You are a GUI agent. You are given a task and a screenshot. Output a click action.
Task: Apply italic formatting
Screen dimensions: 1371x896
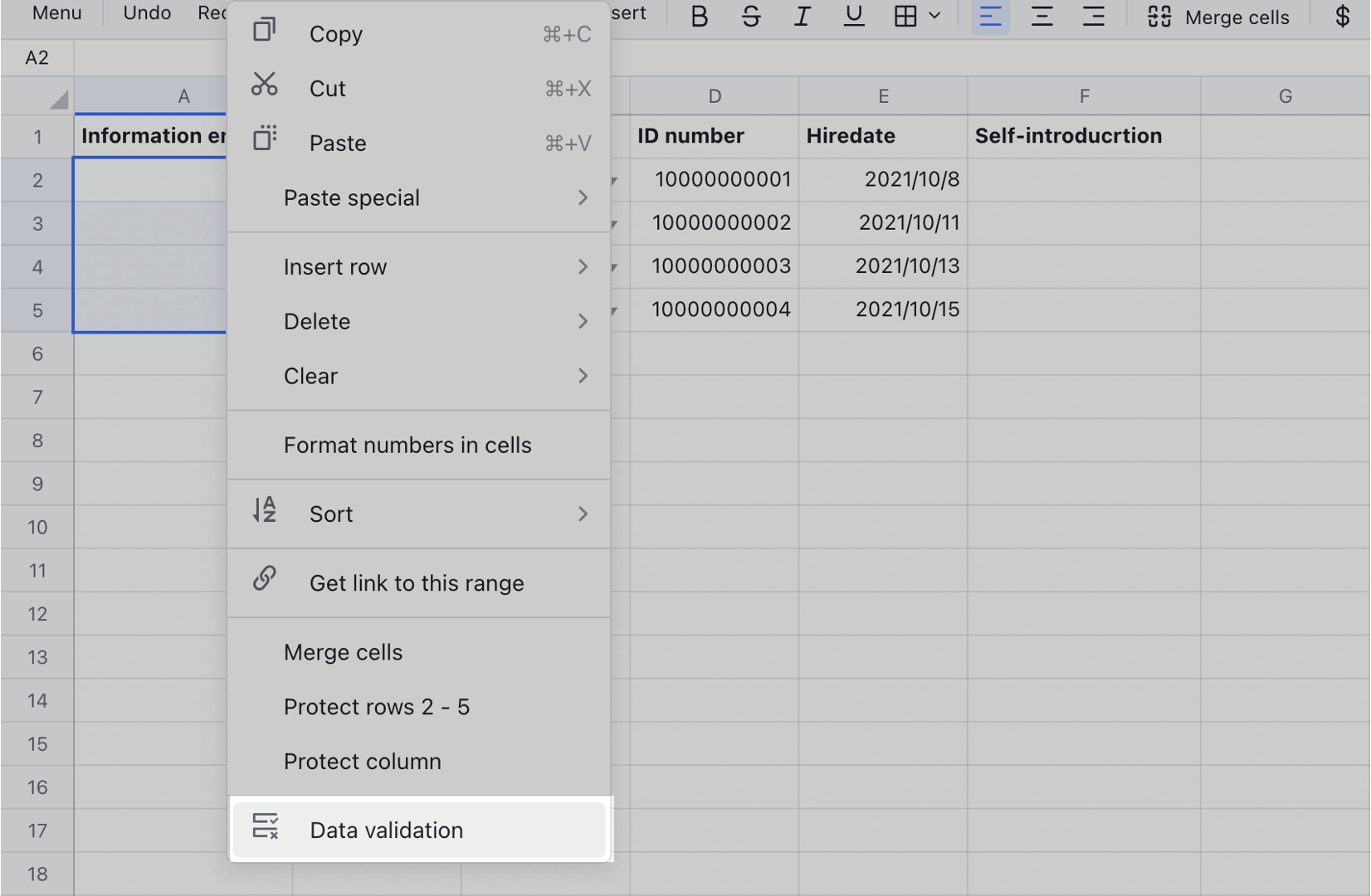(801, 16)
